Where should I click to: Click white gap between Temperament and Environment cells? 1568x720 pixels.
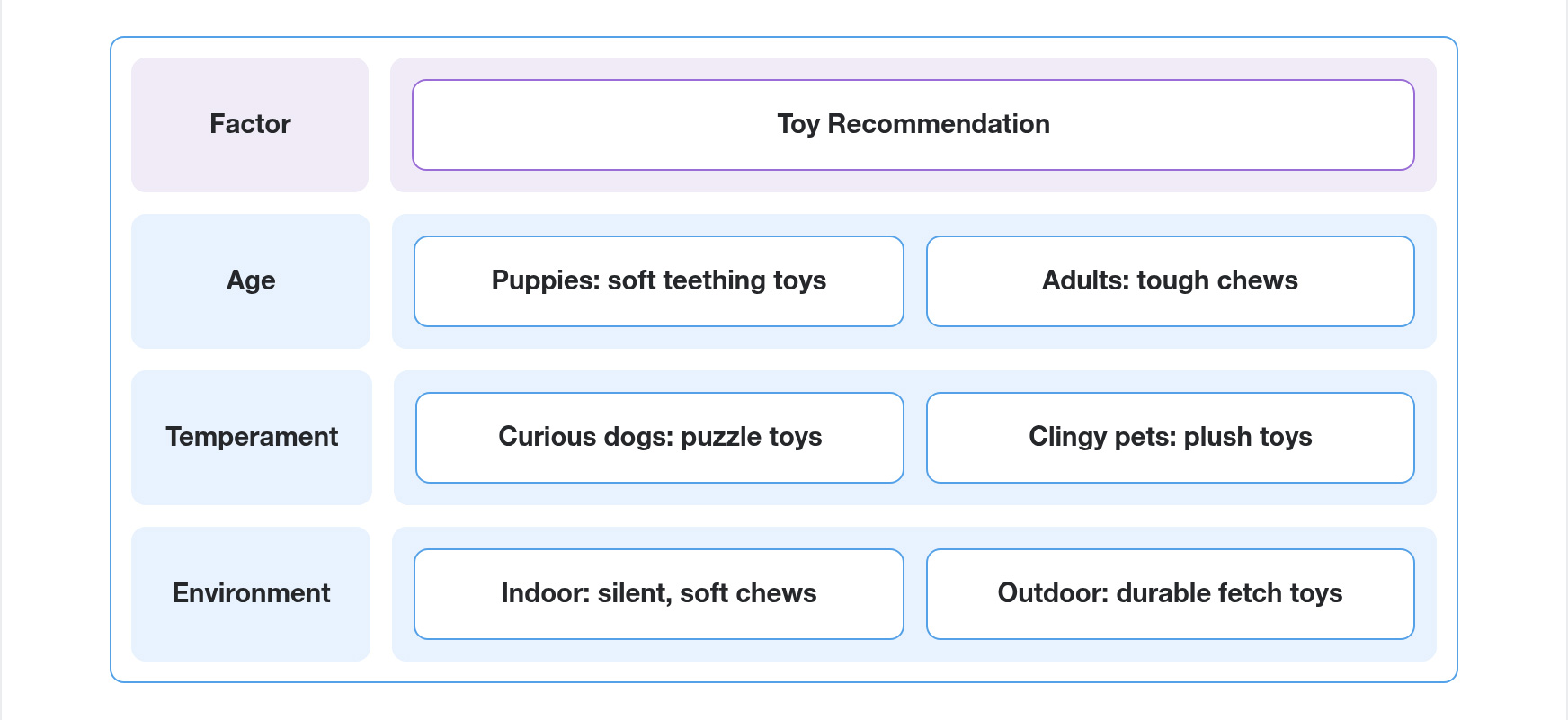point(251,516)
